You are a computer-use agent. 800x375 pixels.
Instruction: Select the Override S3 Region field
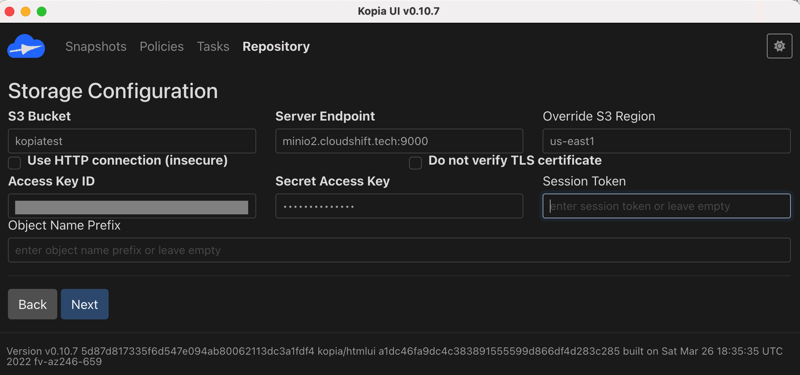pos(667,141)
